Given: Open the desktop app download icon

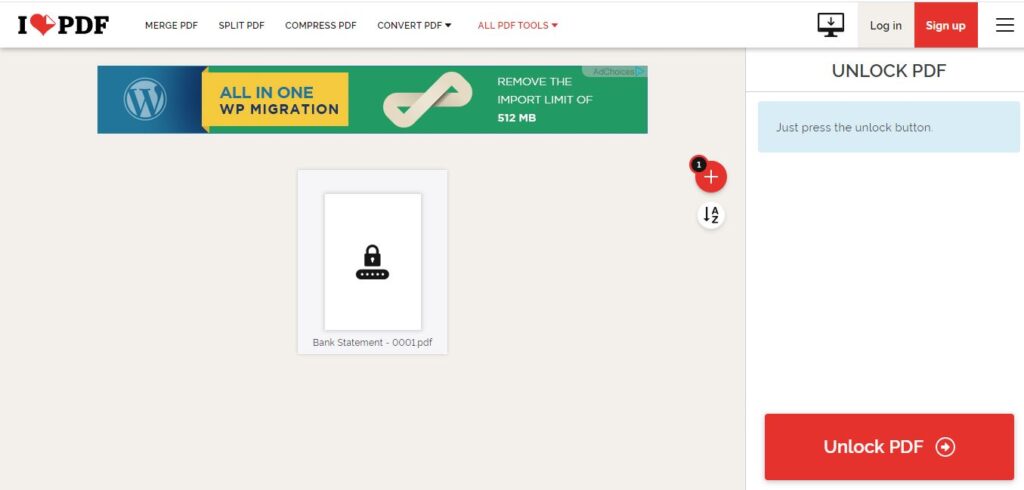Looking at the screenshot, I should click(830, 25).
